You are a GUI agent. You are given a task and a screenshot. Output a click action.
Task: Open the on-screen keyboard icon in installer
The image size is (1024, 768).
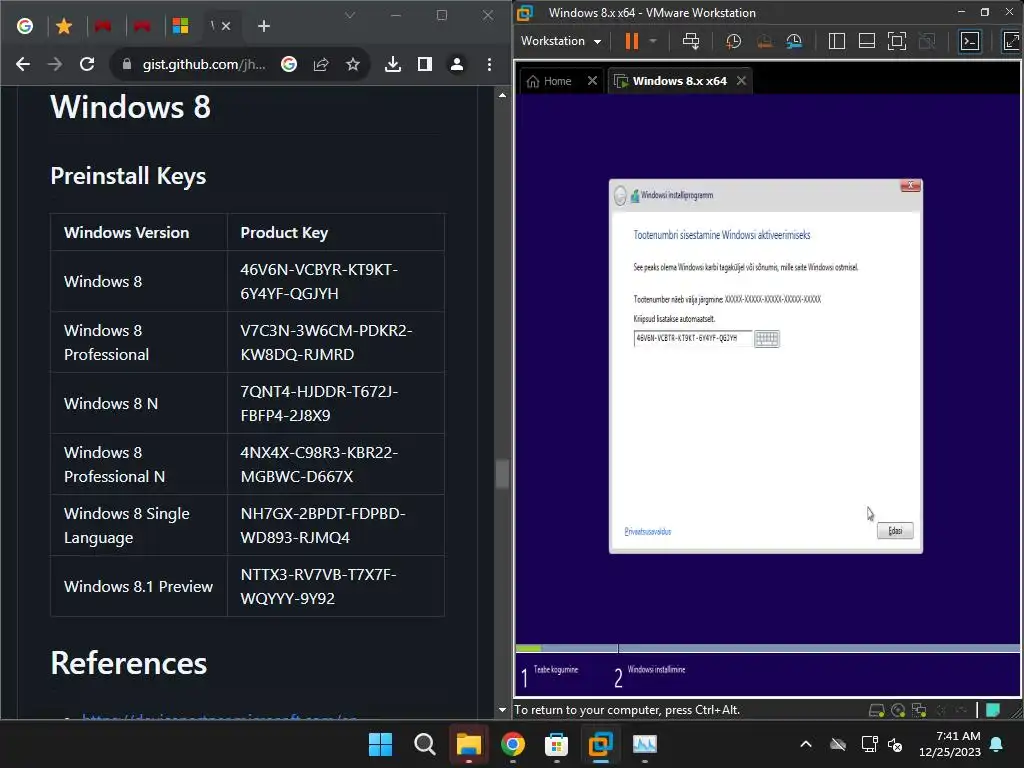[767, 338]
